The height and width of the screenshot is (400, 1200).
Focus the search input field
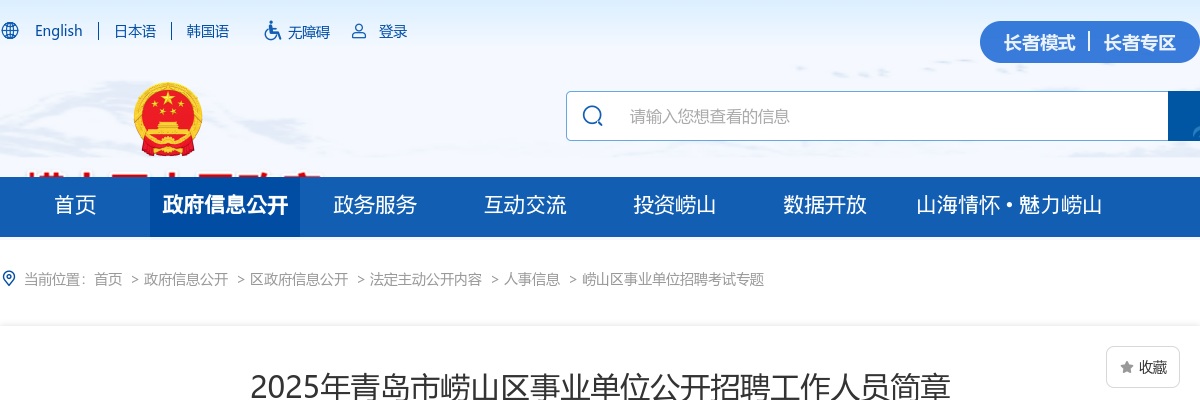(890, 116)
